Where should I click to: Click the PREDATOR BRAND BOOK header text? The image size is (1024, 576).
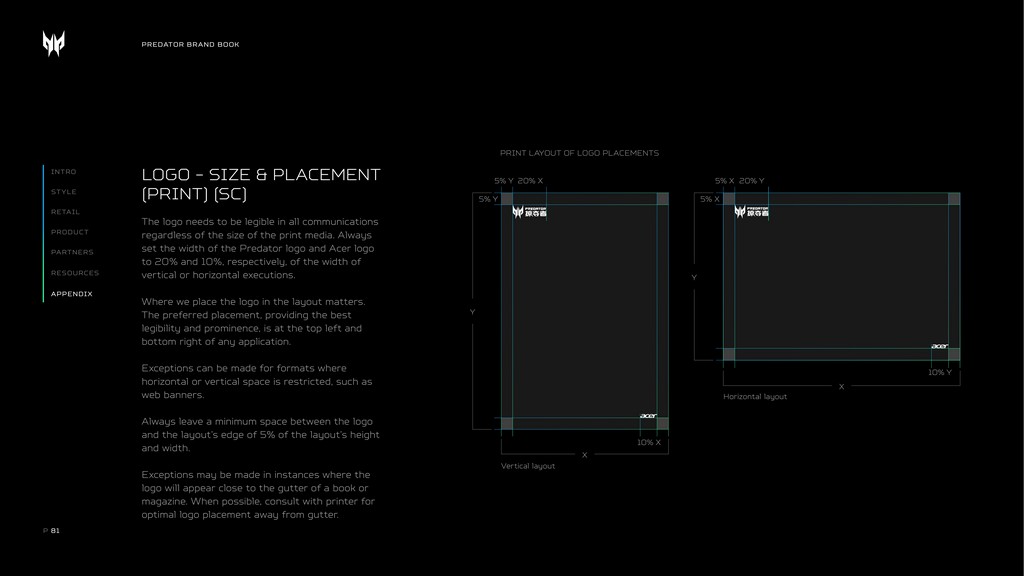point(190,45)
